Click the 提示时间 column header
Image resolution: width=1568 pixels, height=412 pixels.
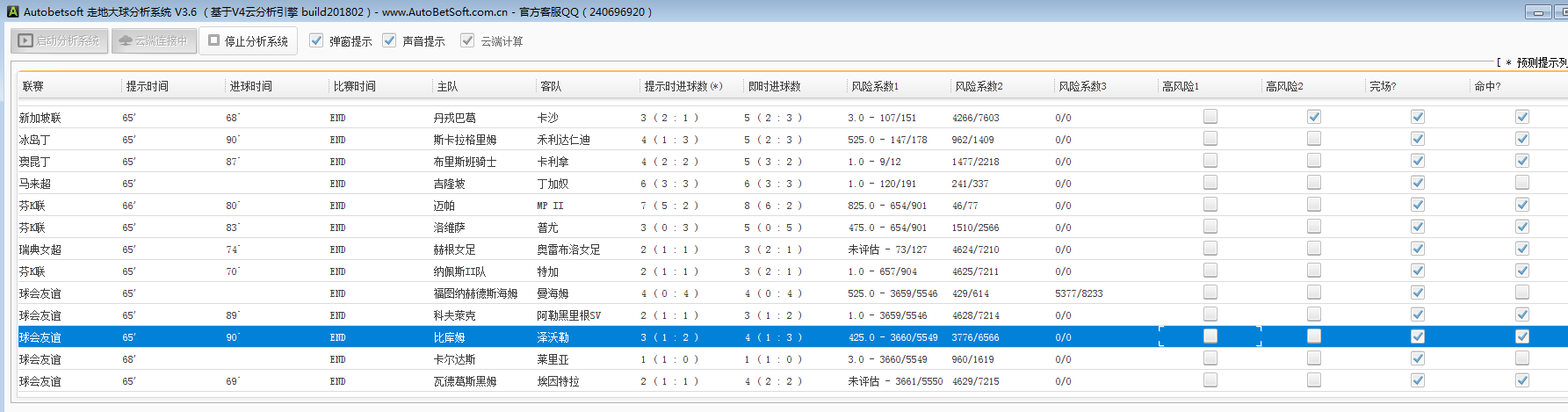pos(147,86)
